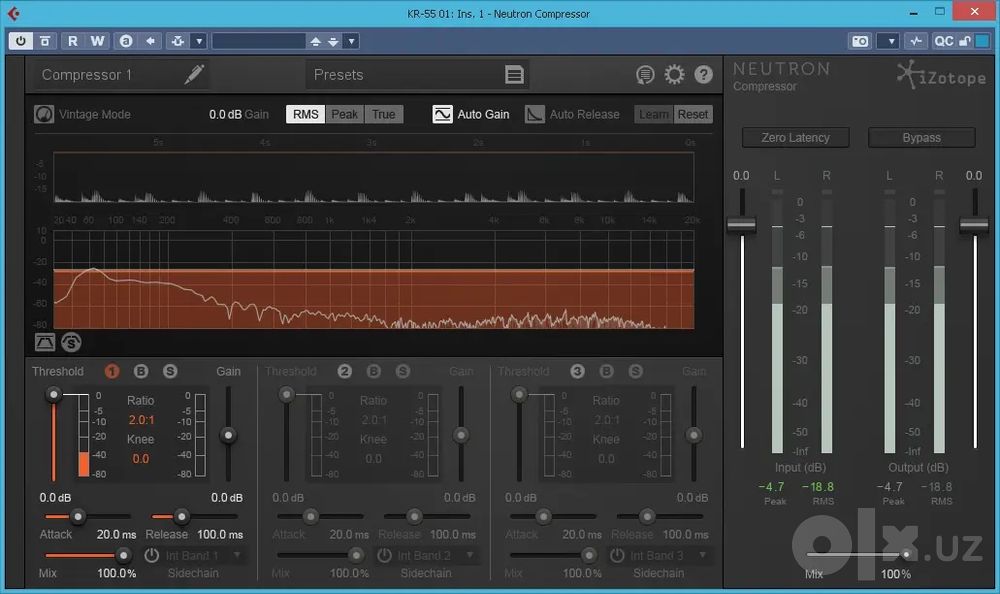Open the preset browser dropdown arrow
The width and height of the screenshot is (1000, 594).
(351, 41)
